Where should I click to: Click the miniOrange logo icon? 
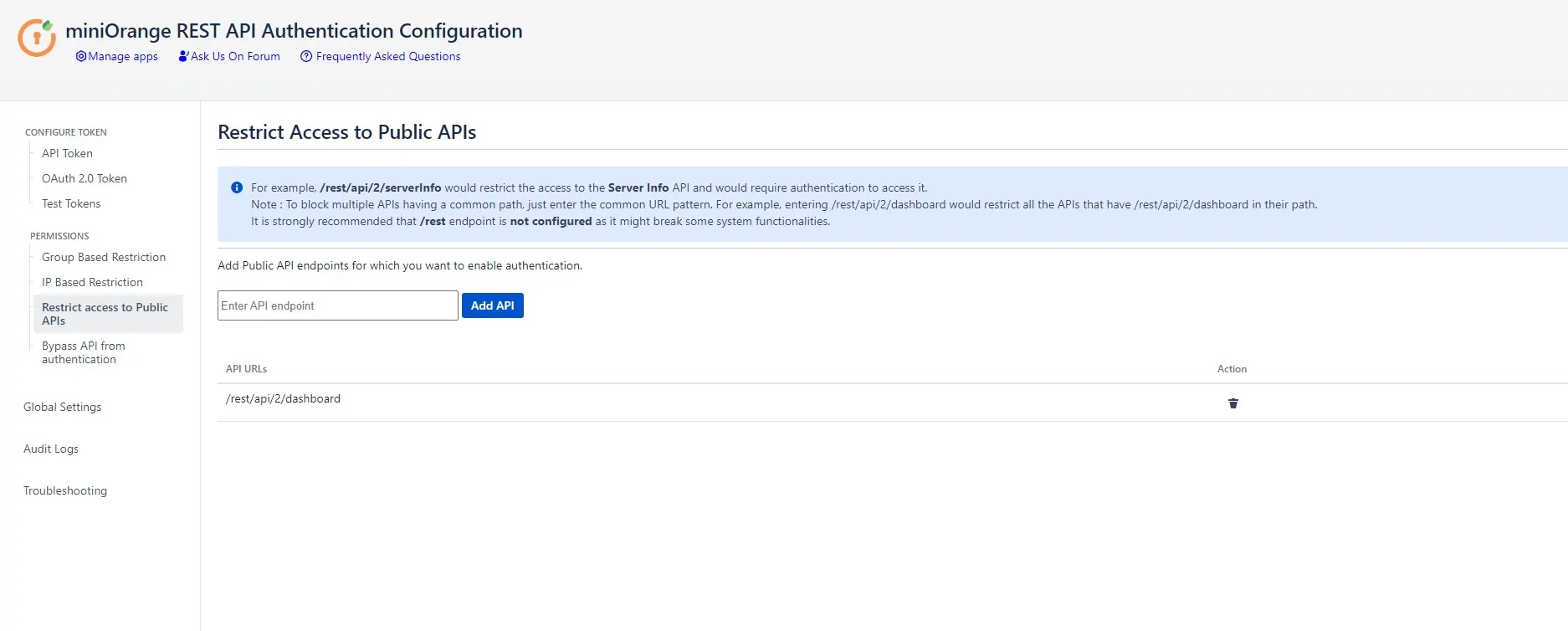pyautogui.click(x=37, y=38)
